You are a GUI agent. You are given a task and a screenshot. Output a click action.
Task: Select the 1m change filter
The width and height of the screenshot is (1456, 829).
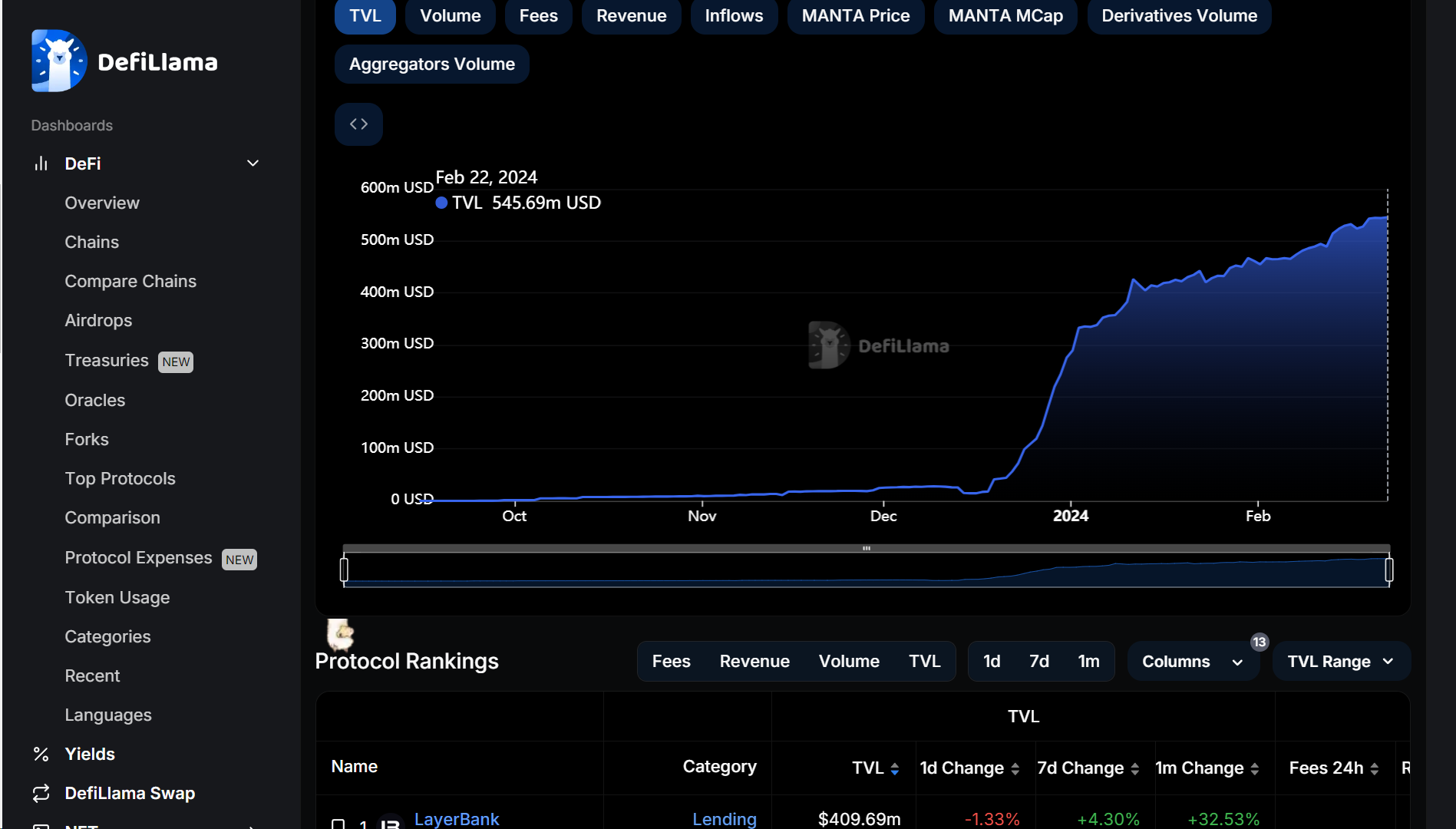point(1088,662)
